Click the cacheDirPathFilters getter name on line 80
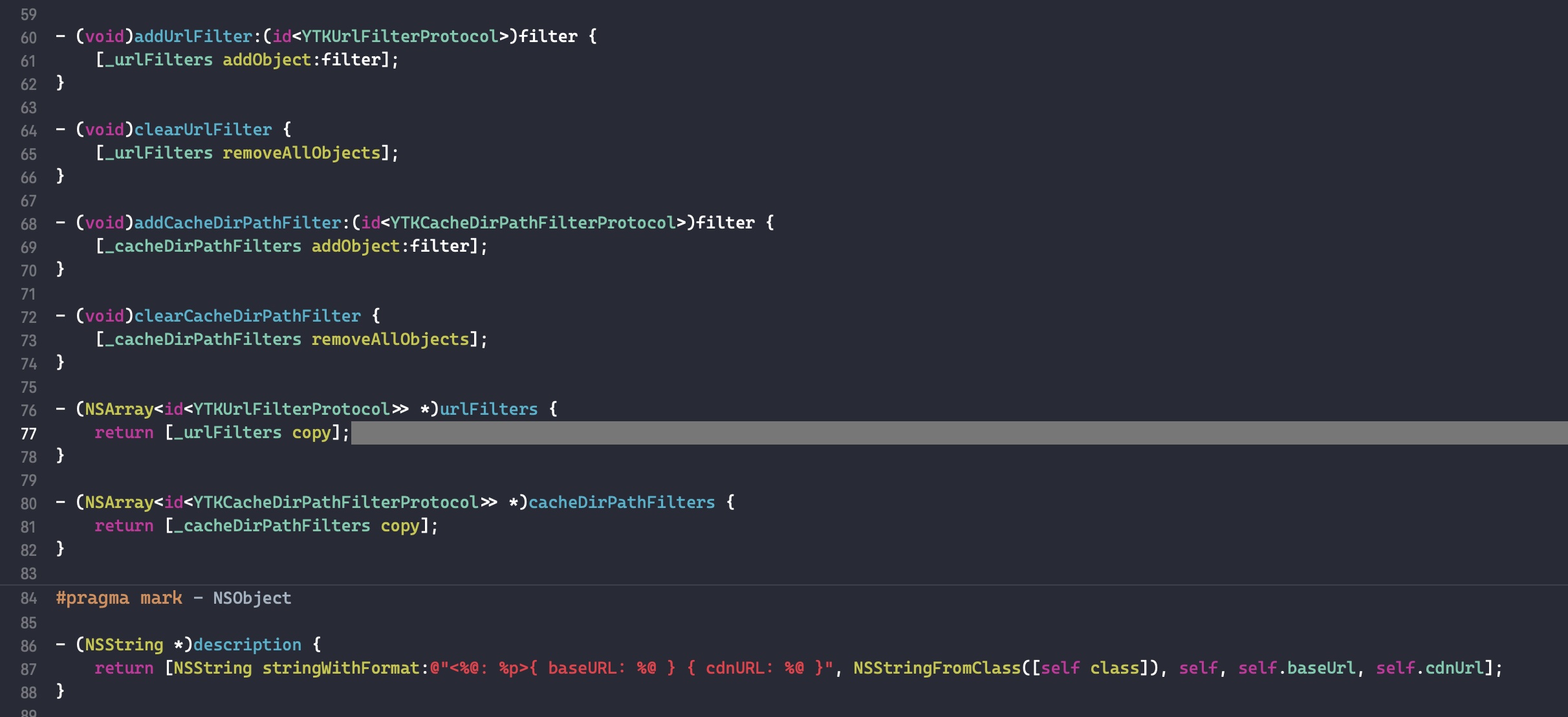The width and height of the screenshot is (1568, 717). [621, 502]
